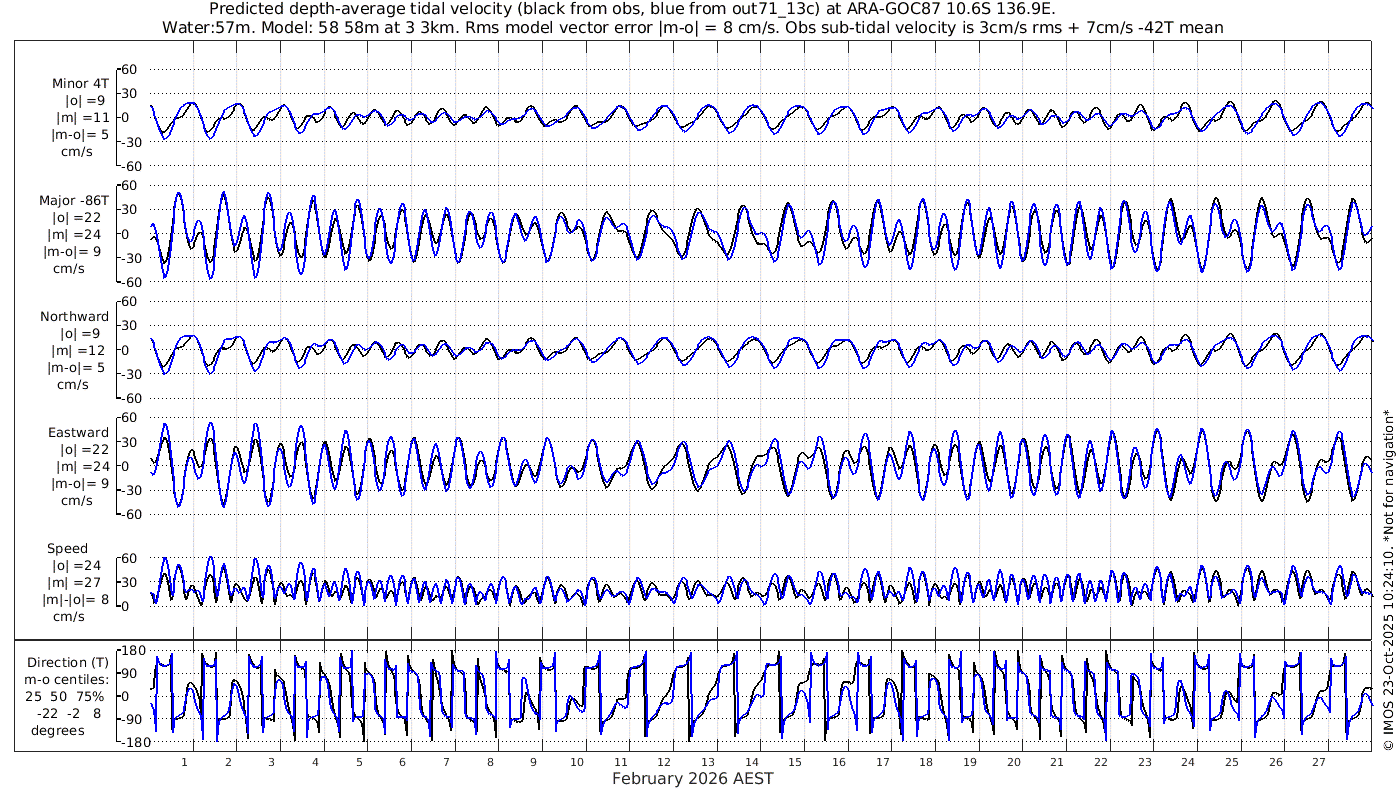Viewport: 1400px width, 800px height.
Task: Select the '|m|-|o|= 8' Speed statistic
Action: coord(74,600)
